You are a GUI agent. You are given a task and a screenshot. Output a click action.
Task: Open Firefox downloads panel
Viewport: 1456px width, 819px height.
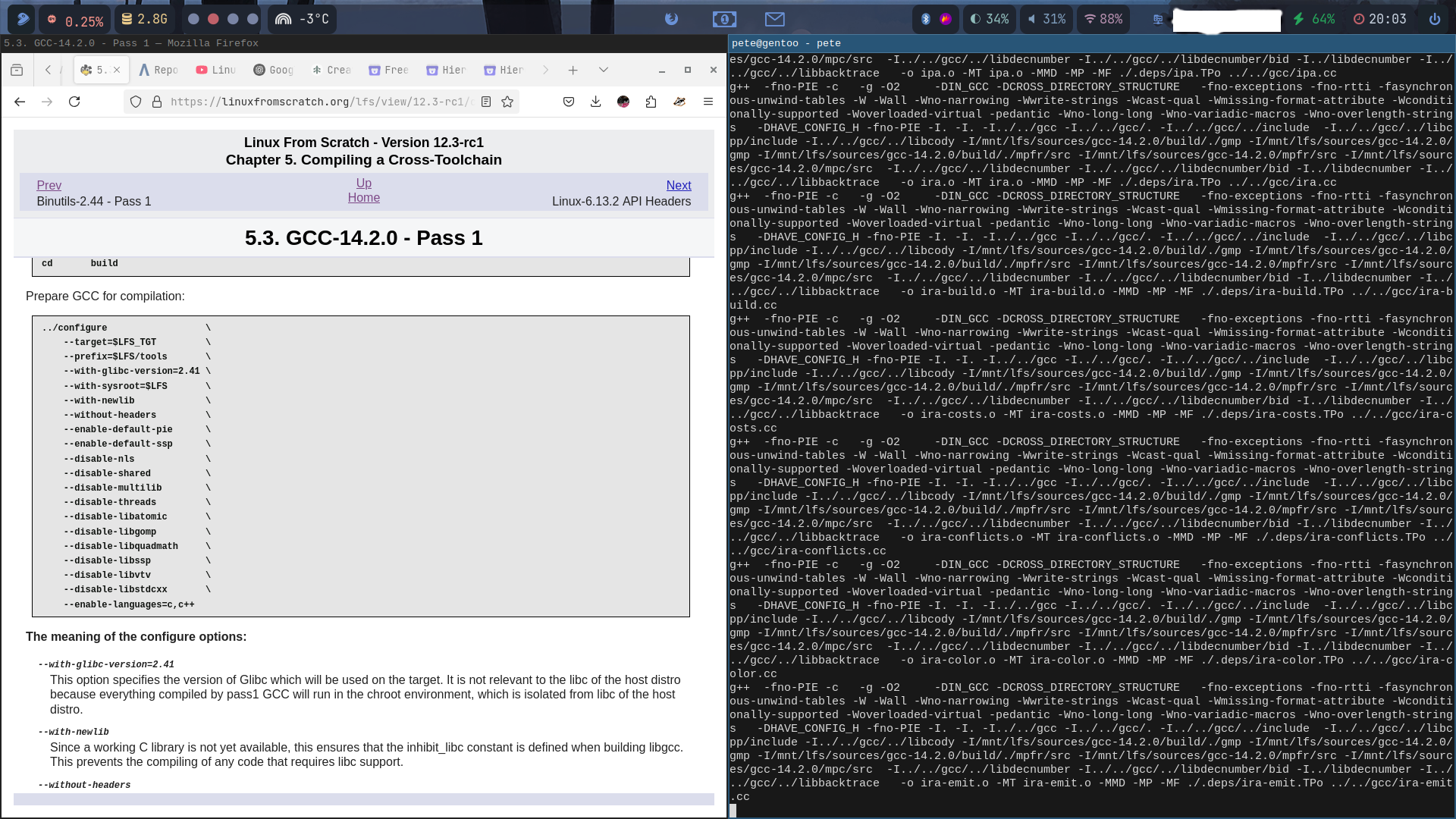coord(596,102)
